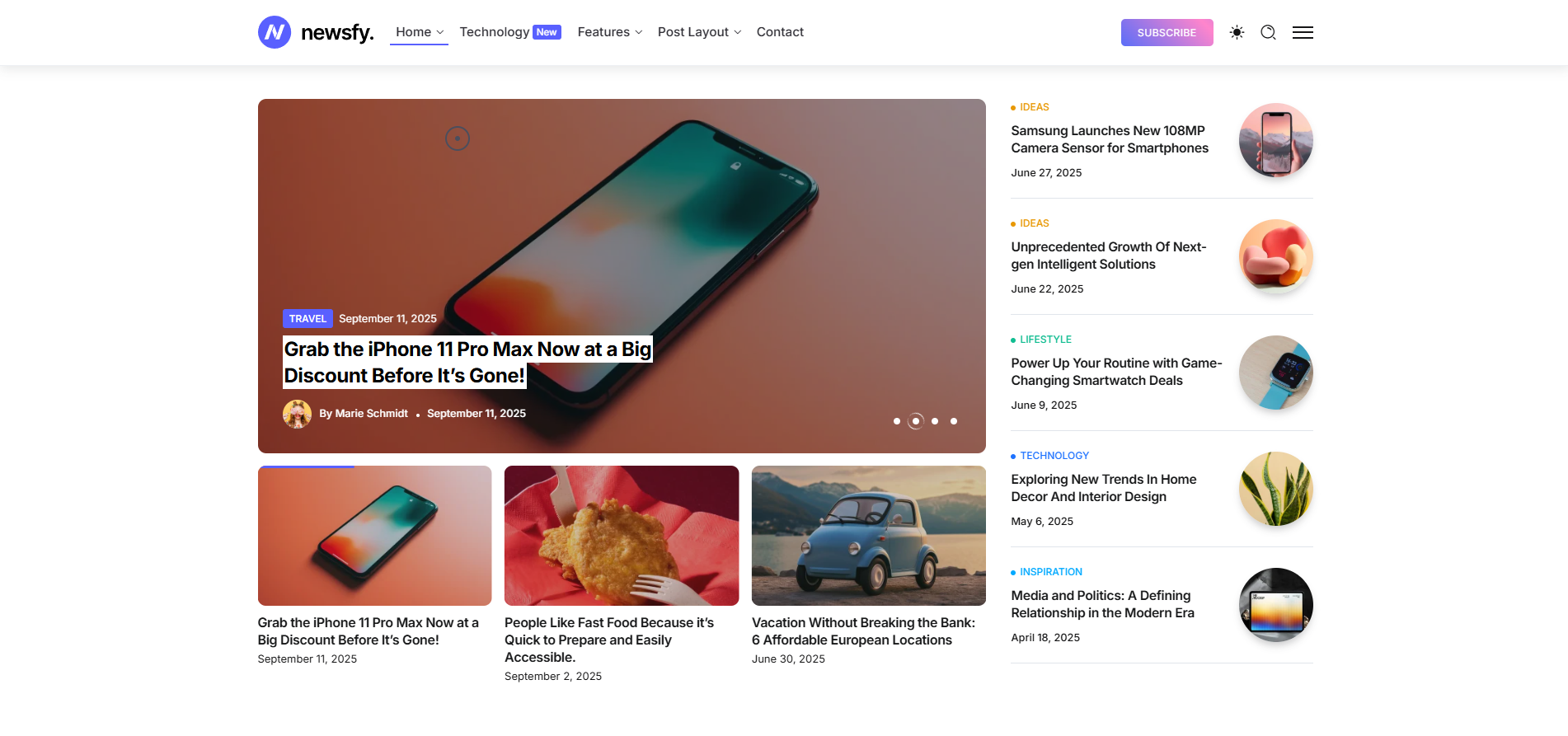Open the hamburger menu icon
This screenshot has width=1568, height=736.
[x=1303, y=32]
